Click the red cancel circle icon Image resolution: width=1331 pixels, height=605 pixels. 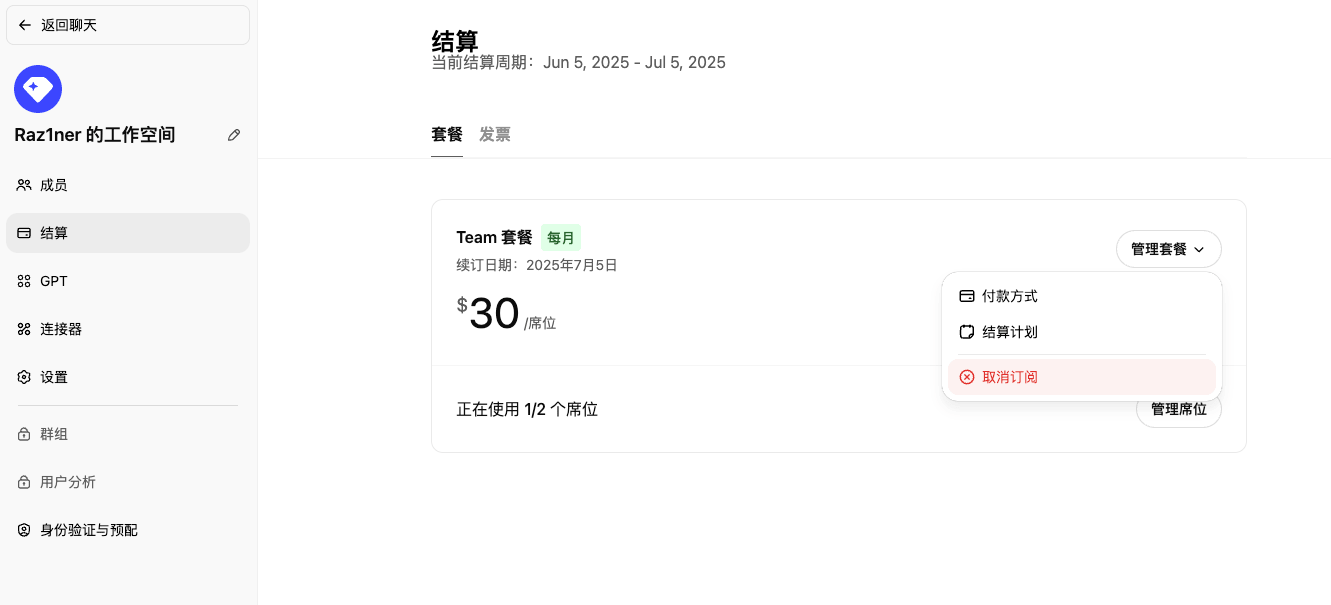tap(966, 377)
